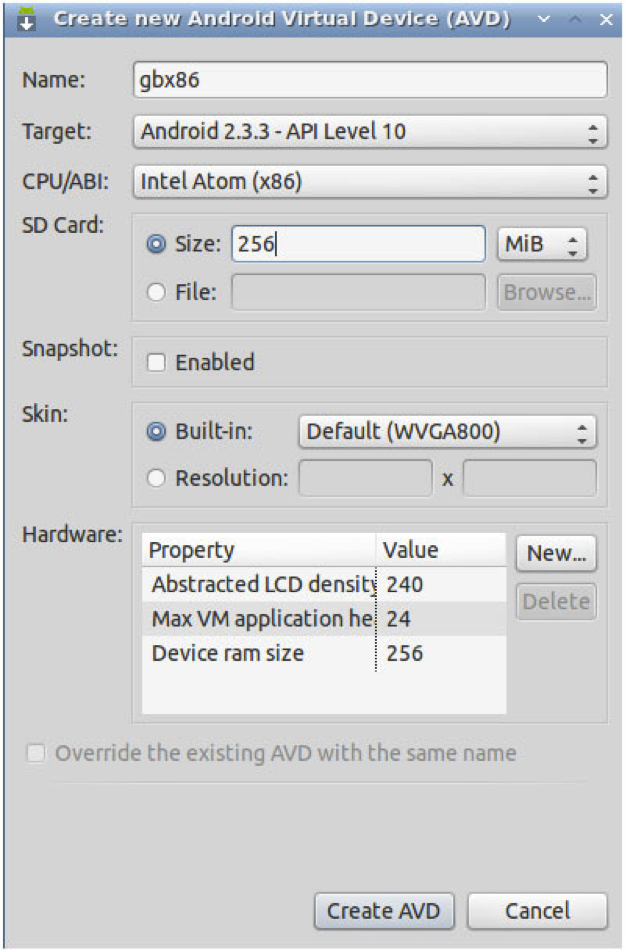Select the SD Card Size radio button
The image size is (626, 952).
coord(155,244)
